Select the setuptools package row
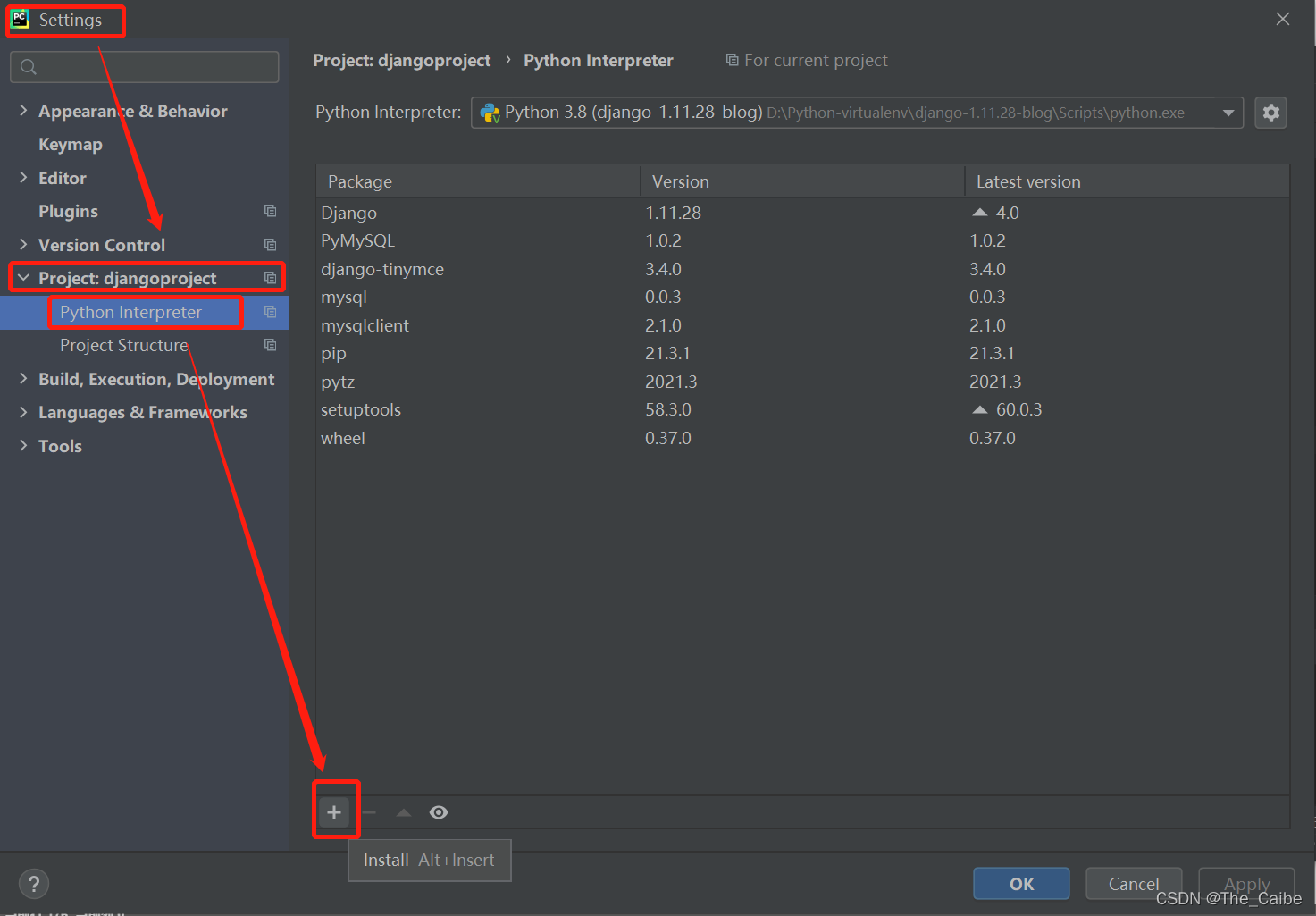Screen dimensions: 1316x916 [x=802, y=409]
